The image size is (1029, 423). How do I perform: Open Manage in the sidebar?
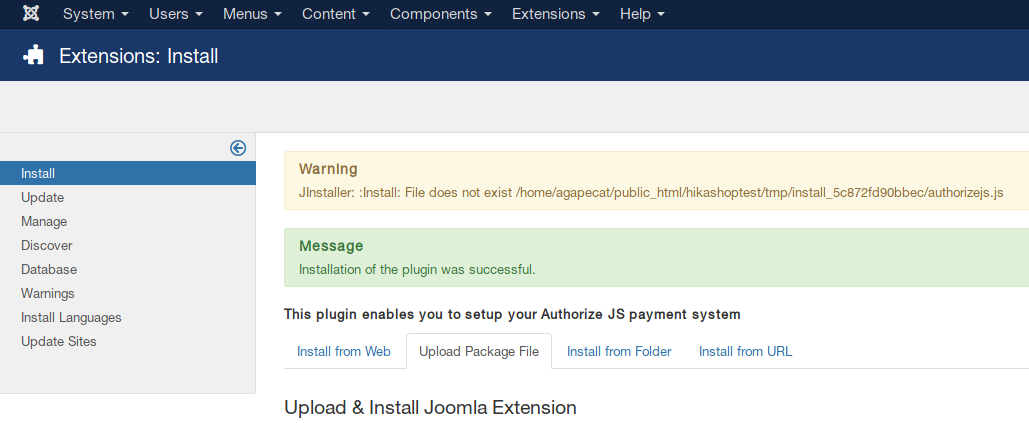pyautogui.click(x=44, y=221)
